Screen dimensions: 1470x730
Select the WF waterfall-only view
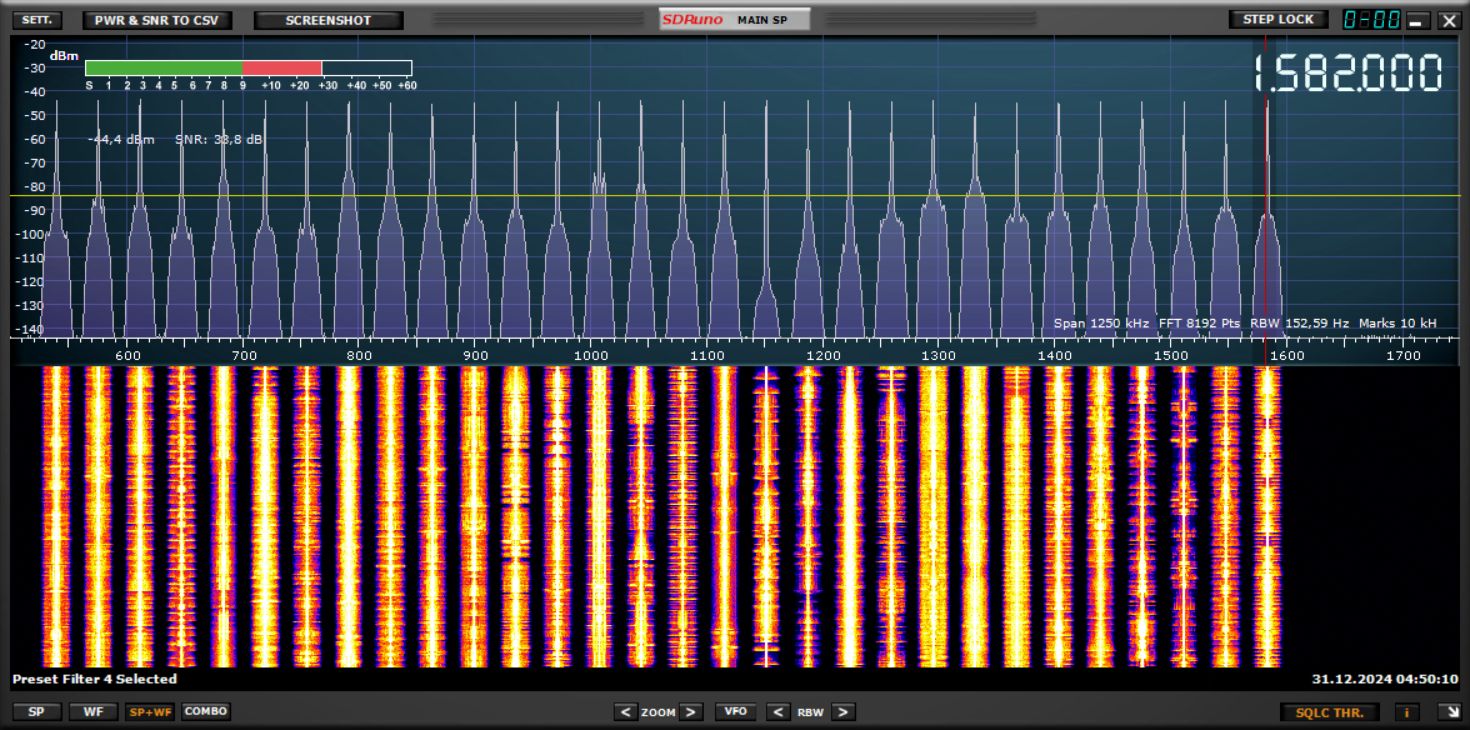tap(93, 712)
